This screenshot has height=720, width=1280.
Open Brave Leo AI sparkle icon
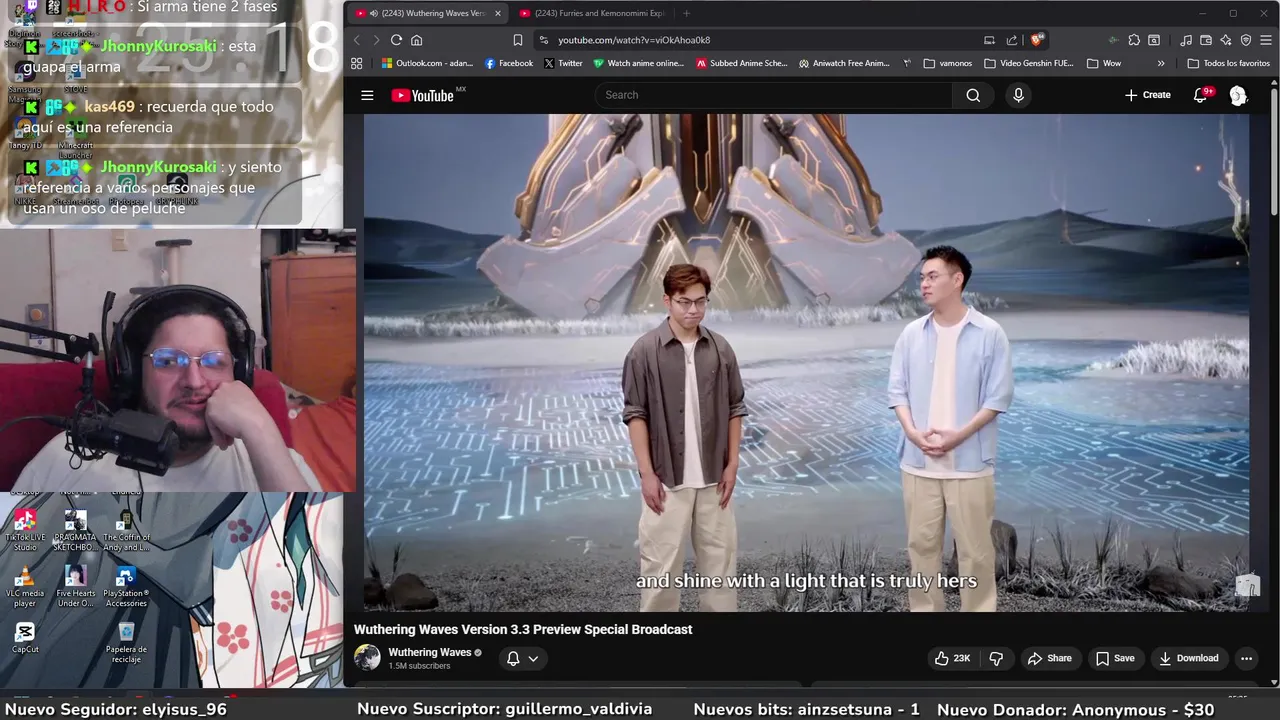1226,40
